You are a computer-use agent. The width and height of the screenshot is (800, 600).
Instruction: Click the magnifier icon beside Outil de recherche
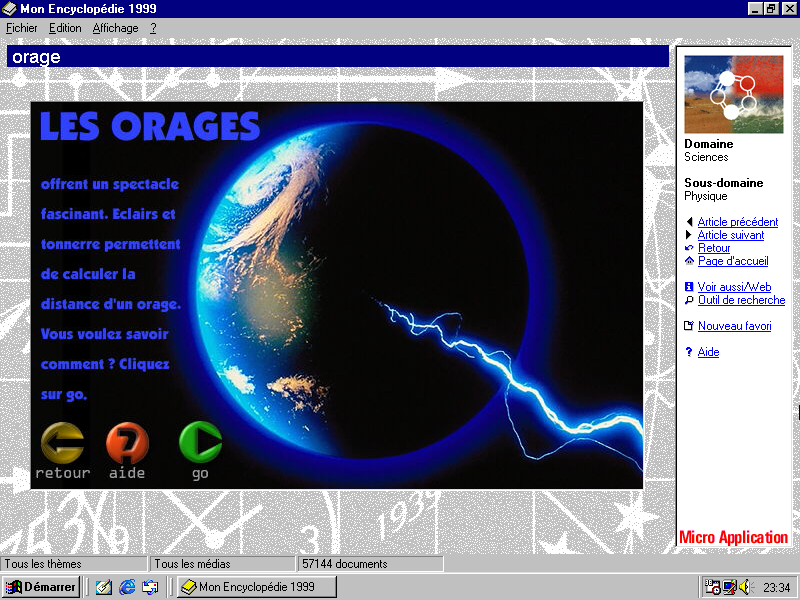(689, 300)
